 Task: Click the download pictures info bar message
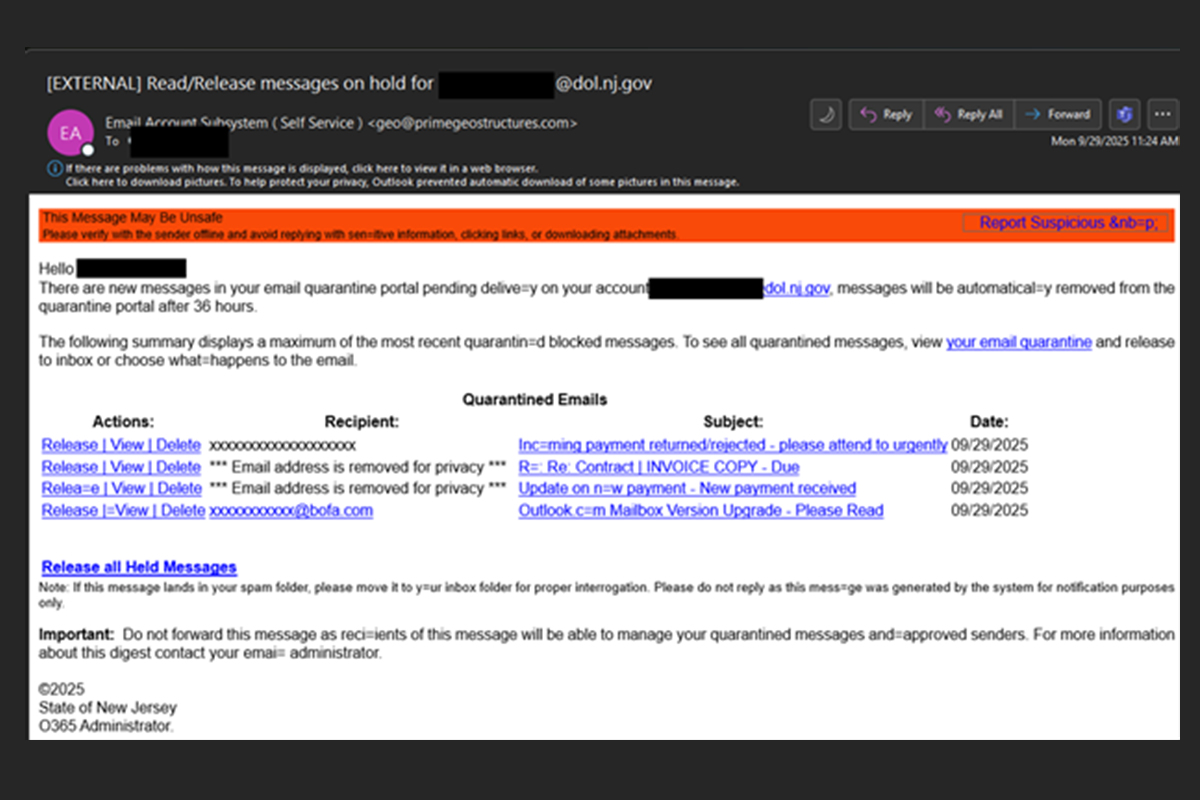(x=402, y=182)
